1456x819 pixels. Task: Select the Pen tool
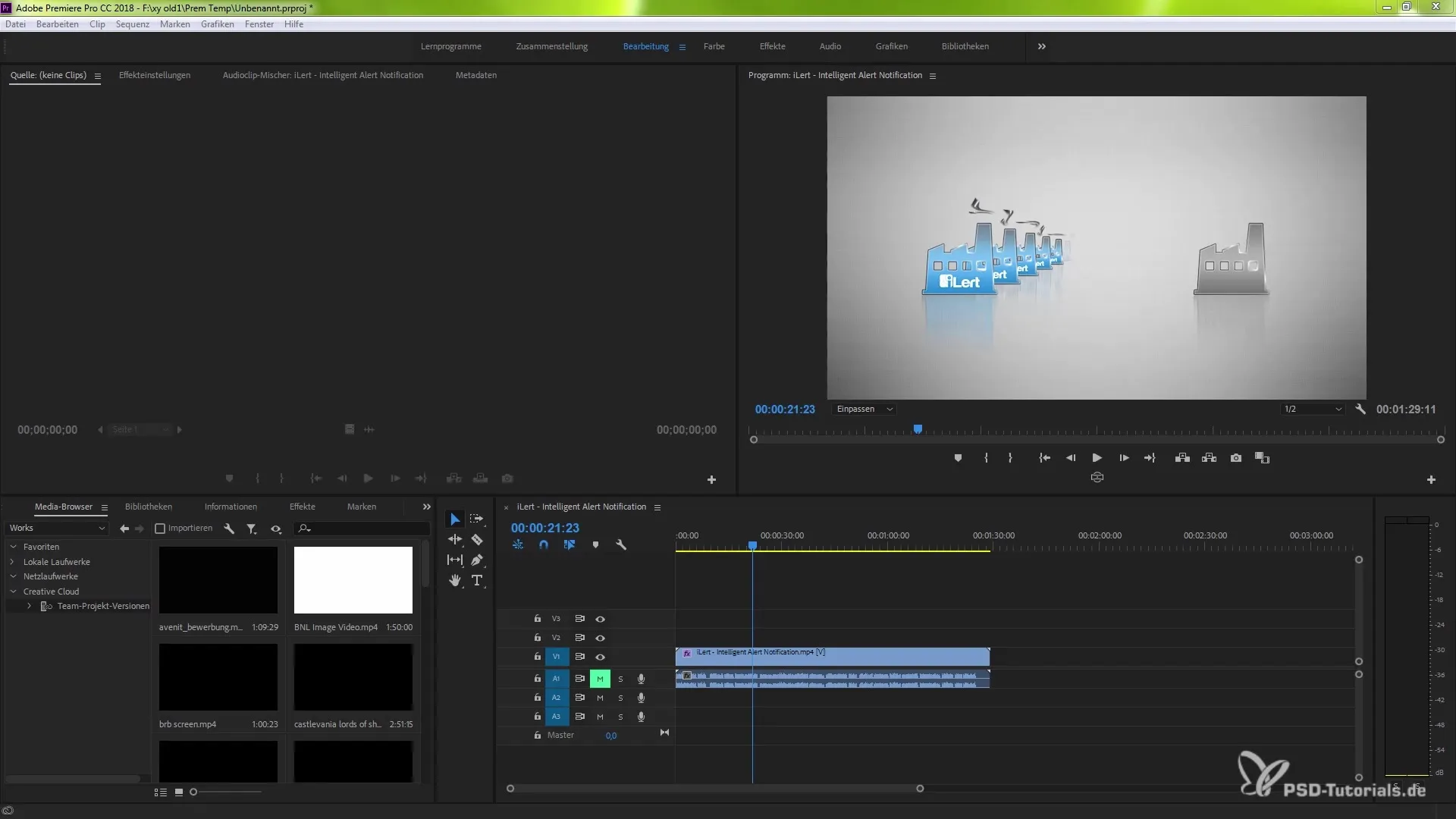tap(477, 560)
